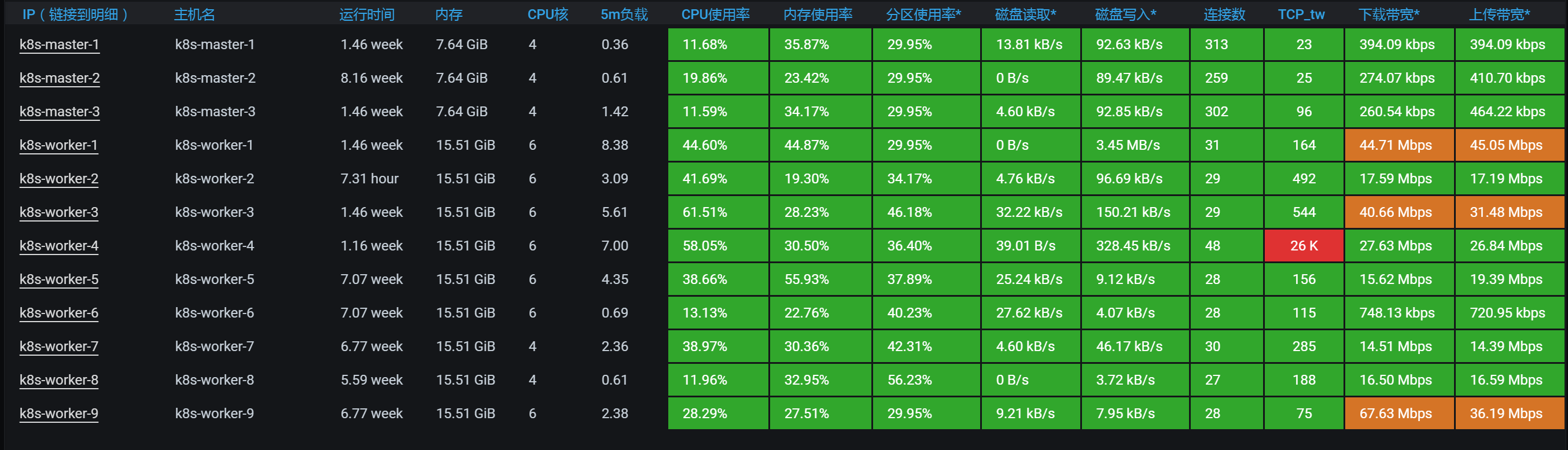This screenshot has width=1568, height=450.
Task: Click the 下载带宽* column header
Action: 1389,14
